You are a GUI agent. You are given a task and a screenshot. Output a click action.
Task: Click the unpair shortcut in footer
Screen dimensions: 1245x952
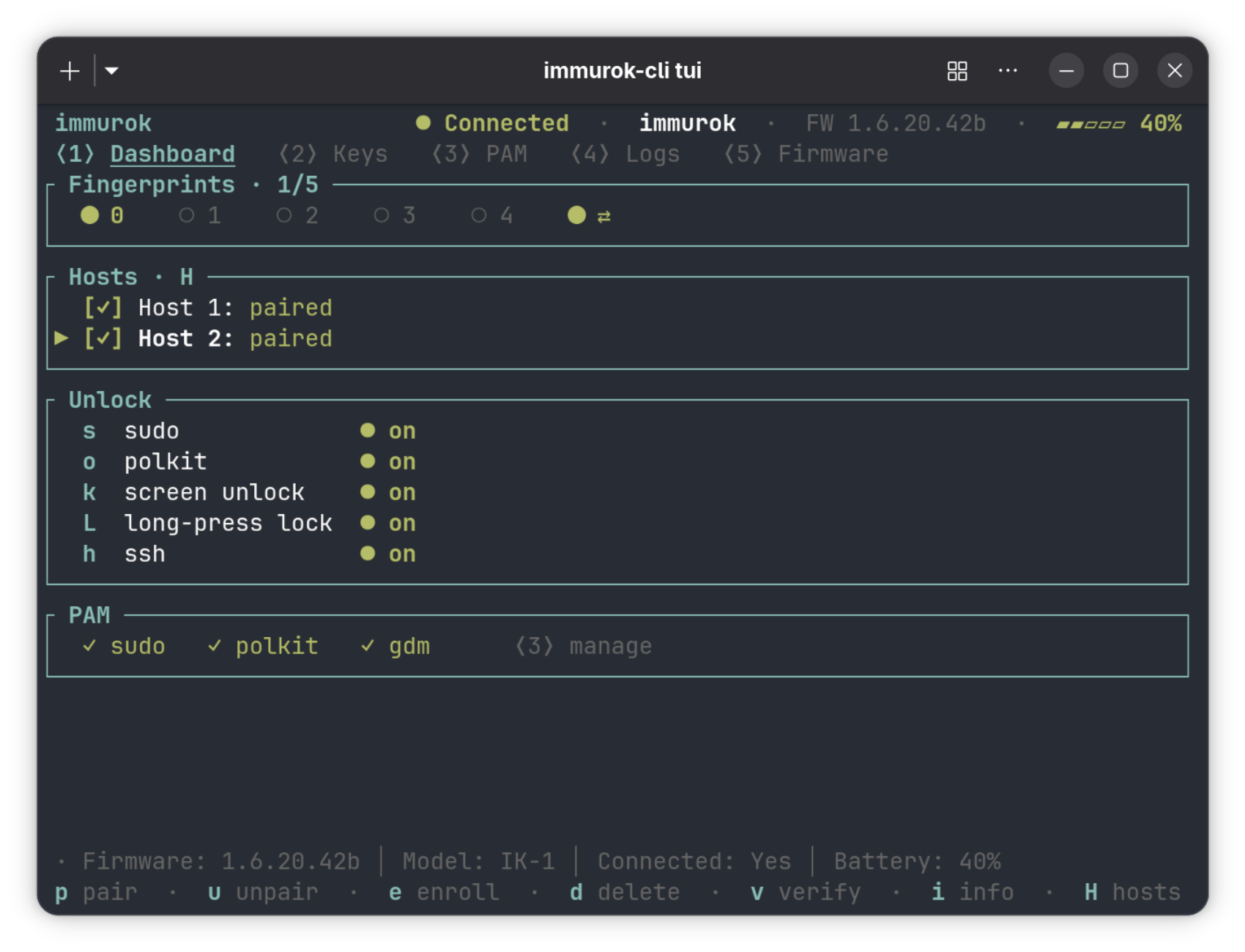point(263,892)
